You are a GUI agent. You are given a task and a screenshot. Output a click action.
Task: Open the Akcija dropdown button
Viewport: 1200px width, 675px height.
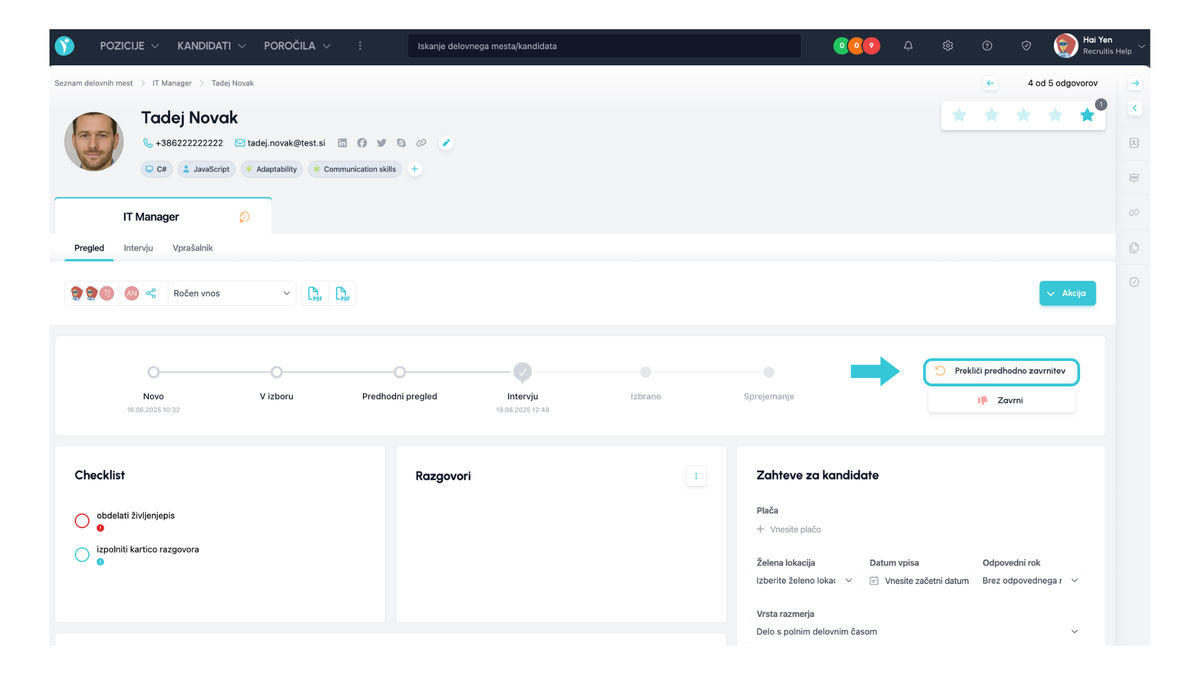1067,293
